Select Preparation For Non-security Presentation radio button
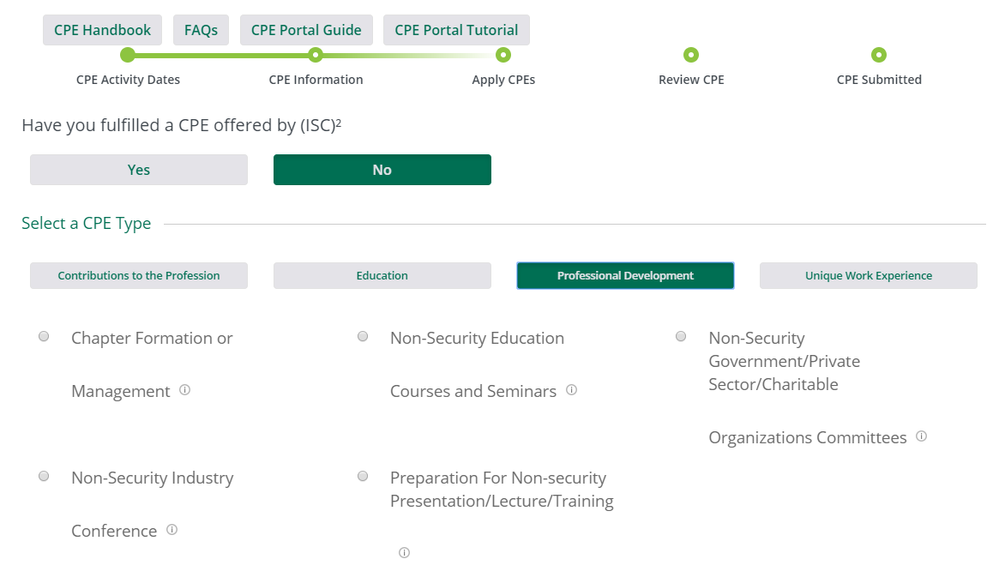The height and width of the screenshot is (571, 999). point(363,476)
